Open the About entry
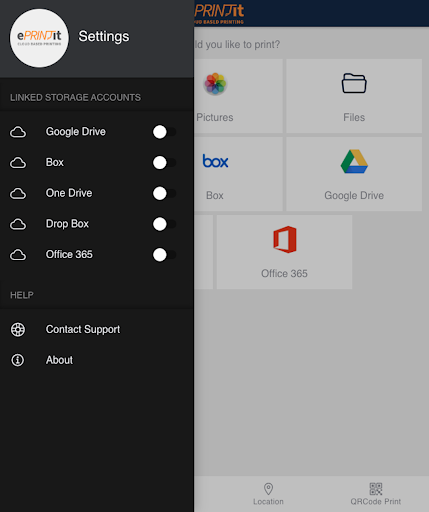This screenshot has height=512, width=429. 97,360
